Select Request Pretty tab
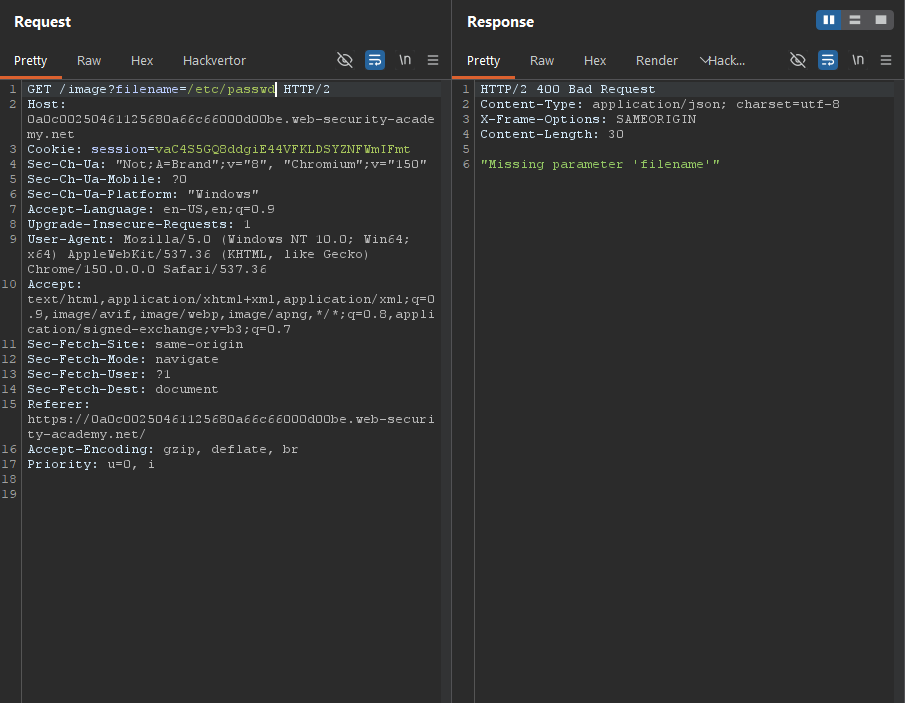The width and height of the screenshot is (905, 703). [31, 61]
